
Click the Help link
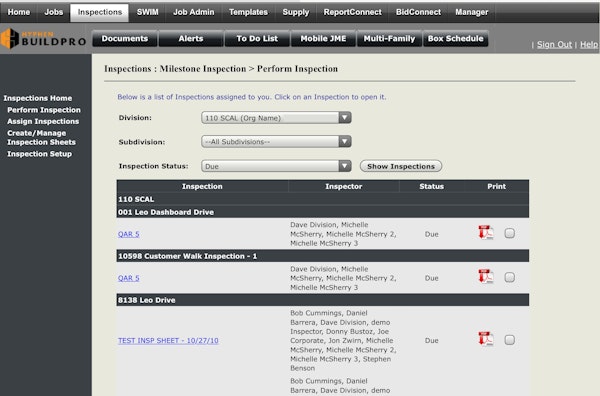click(589, 44)
